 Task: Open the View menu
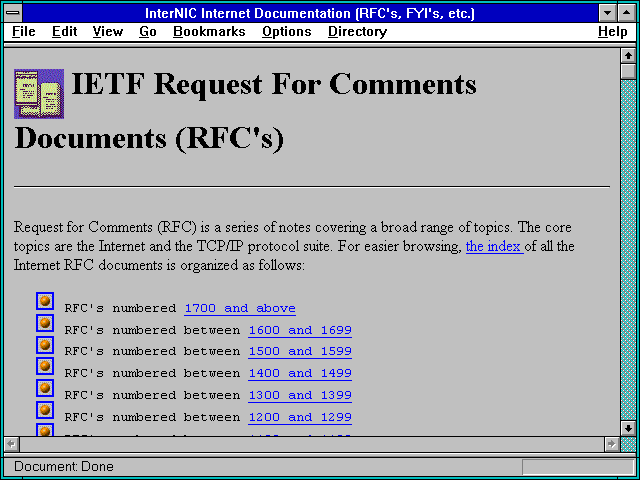(108, 32)
